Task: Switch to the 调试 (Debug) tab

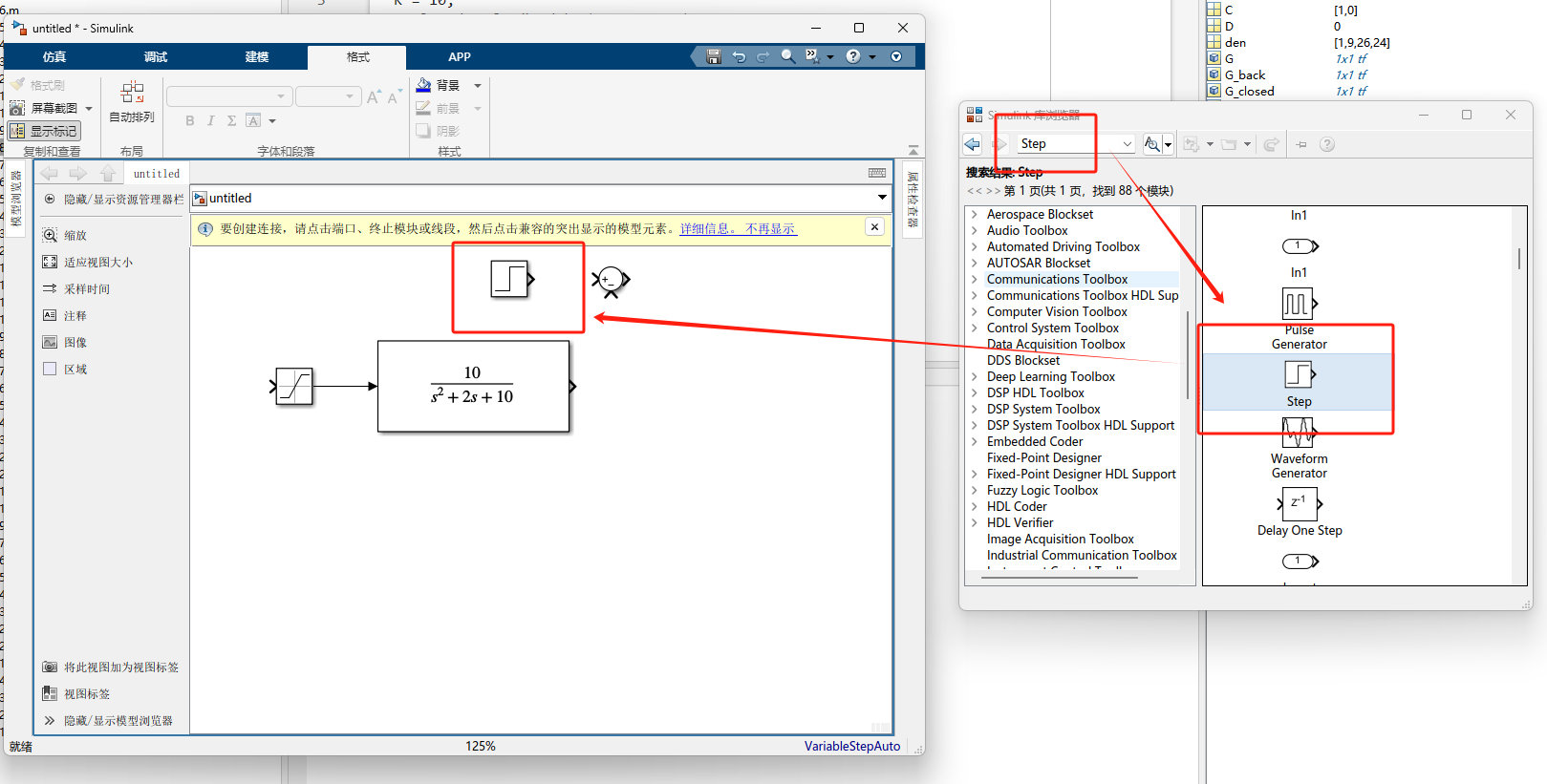Action: click(x=156, y=57)
